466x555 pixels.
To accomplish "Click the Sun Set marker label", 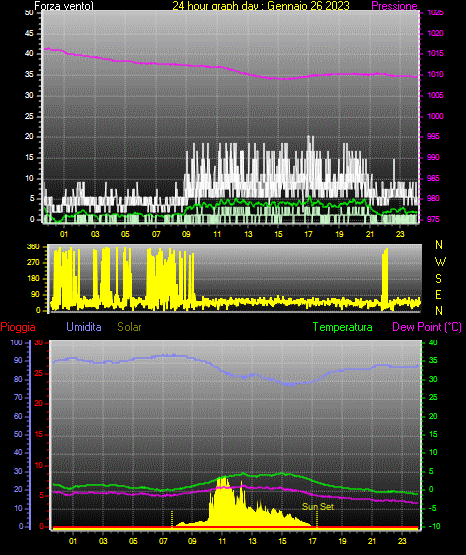I will 318,507.
